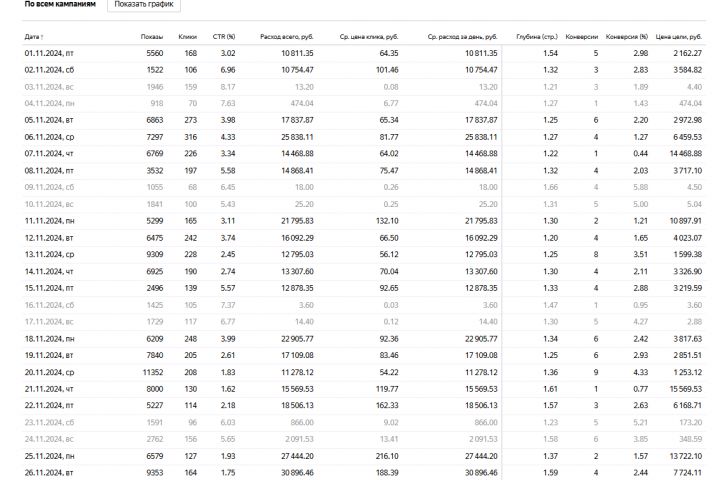Click clicks value 316
This screenshot has height=480, width=720.
coord(191,137)
